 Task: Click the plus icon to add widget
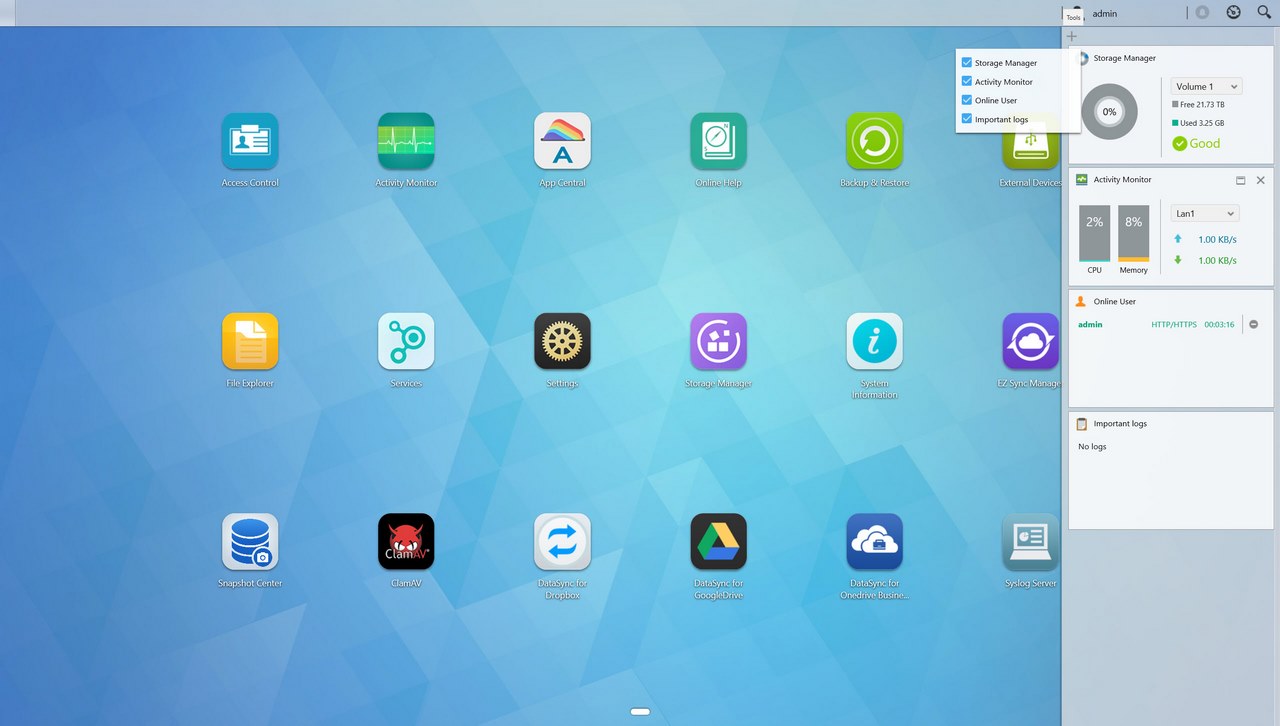click(1072, 37)
